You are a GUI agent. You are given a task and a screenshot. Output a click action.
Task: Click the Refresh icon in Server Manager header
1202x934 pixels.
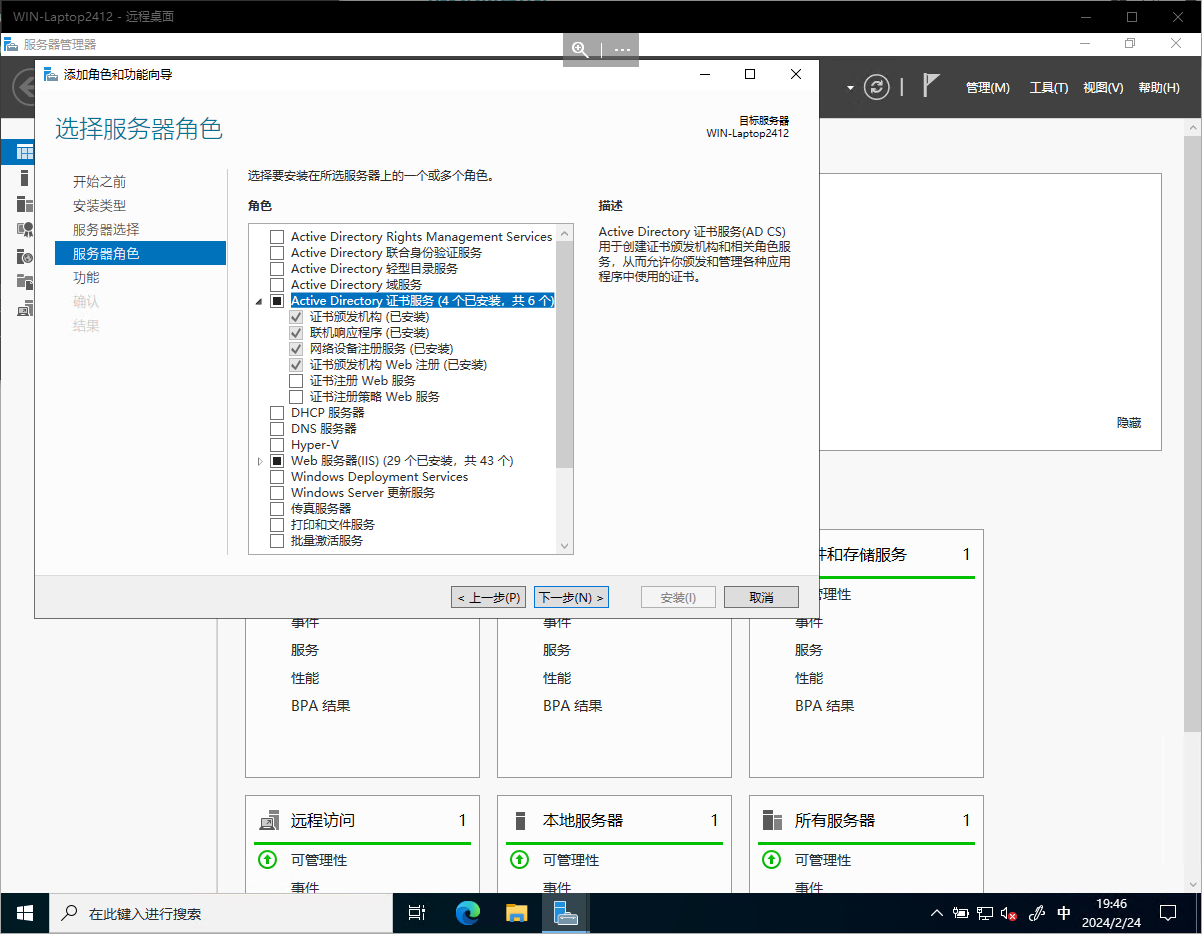[x=877, y=87]
